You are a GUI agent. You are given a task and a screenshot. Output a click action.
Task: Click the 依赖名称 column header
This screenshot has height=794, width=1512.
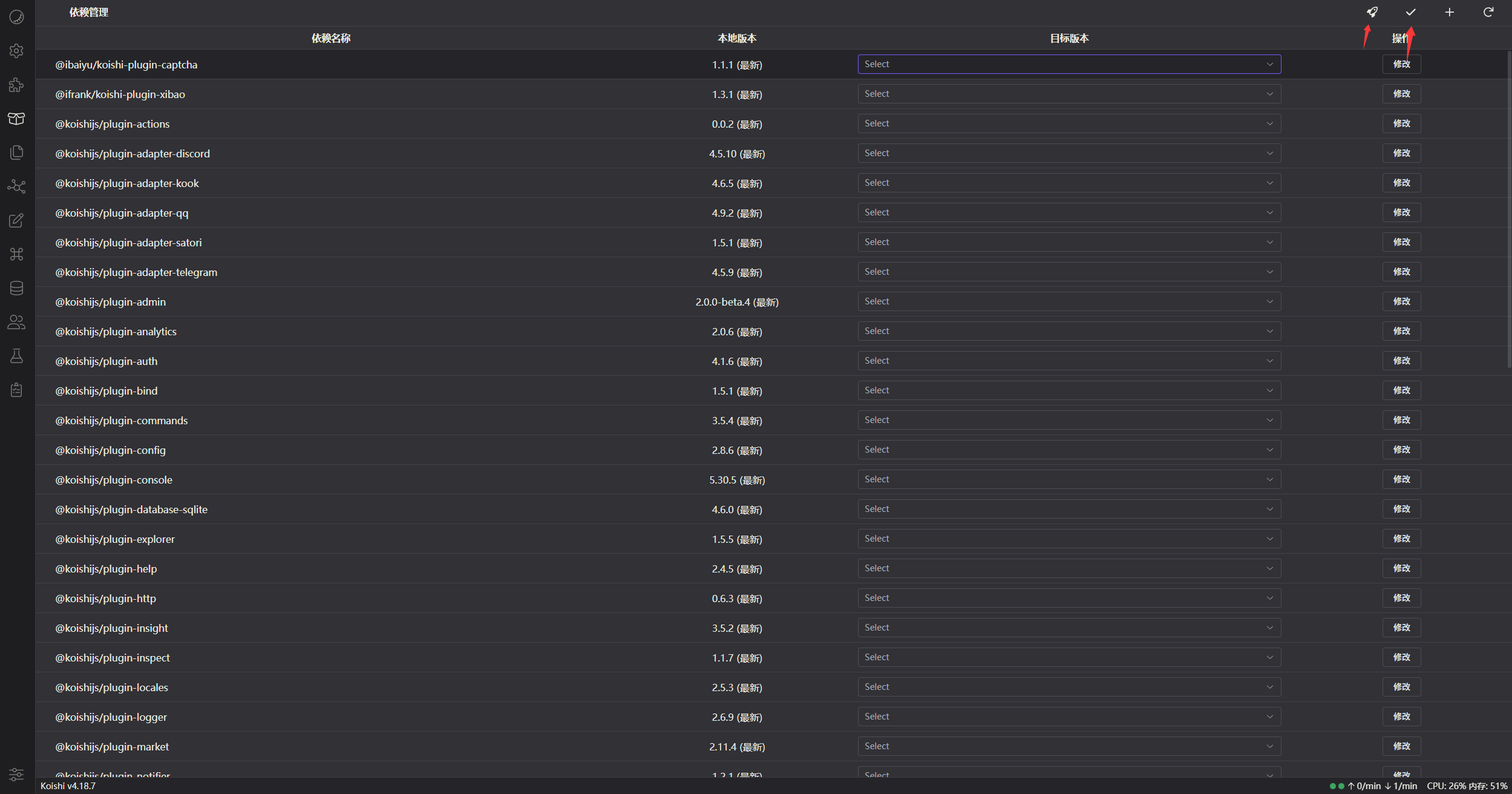[x=331, y=38]
